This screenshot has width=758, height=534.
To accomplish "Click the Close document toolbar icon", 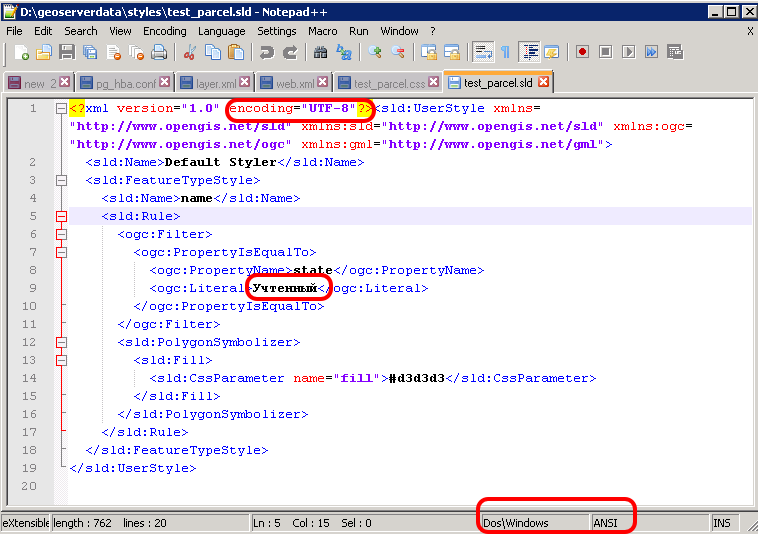I will (x=113, y=52).
